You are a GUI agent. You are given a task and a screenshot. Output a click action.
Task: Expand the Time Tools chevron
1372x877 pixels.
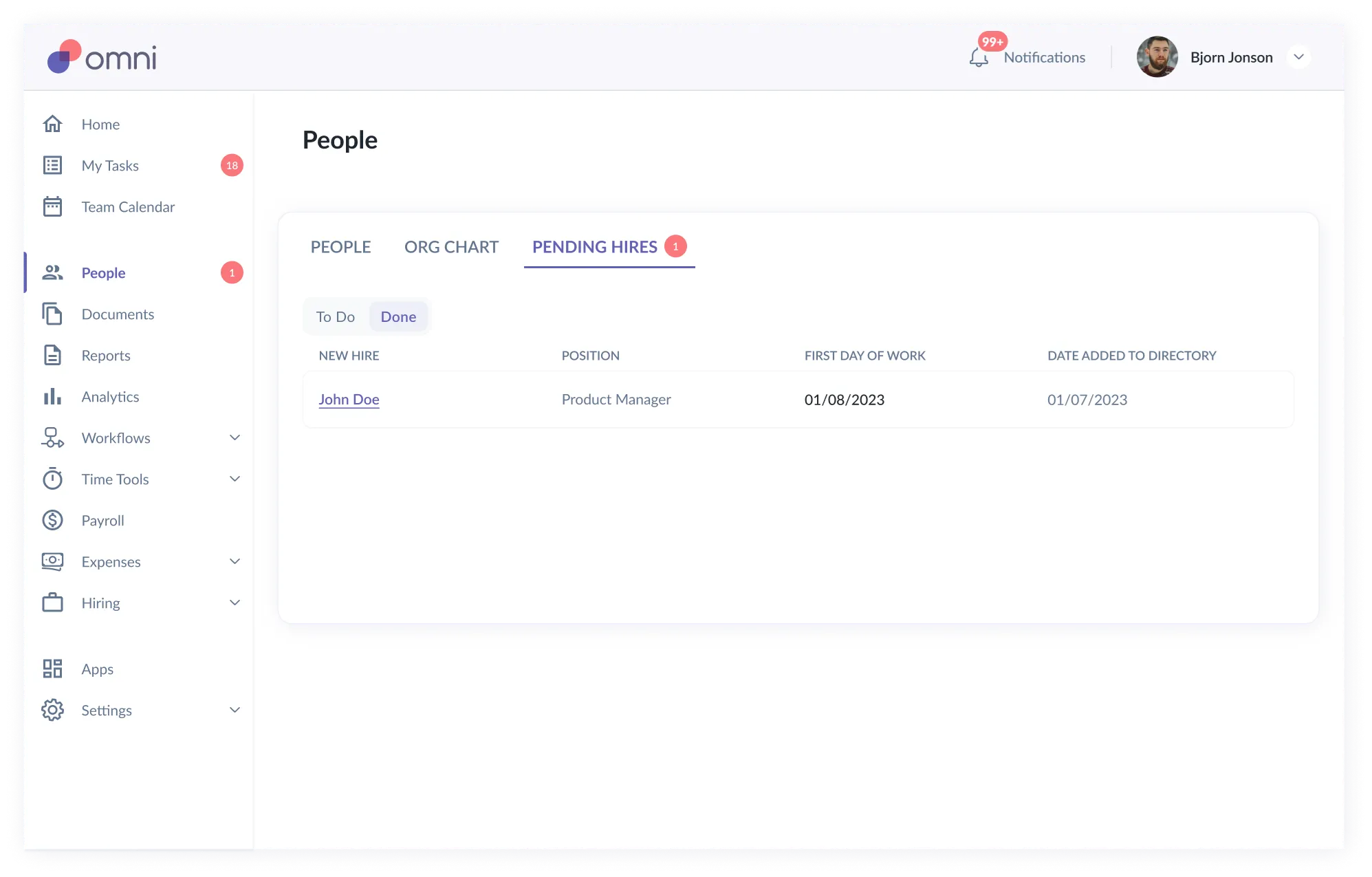click(x=235, y=479)
